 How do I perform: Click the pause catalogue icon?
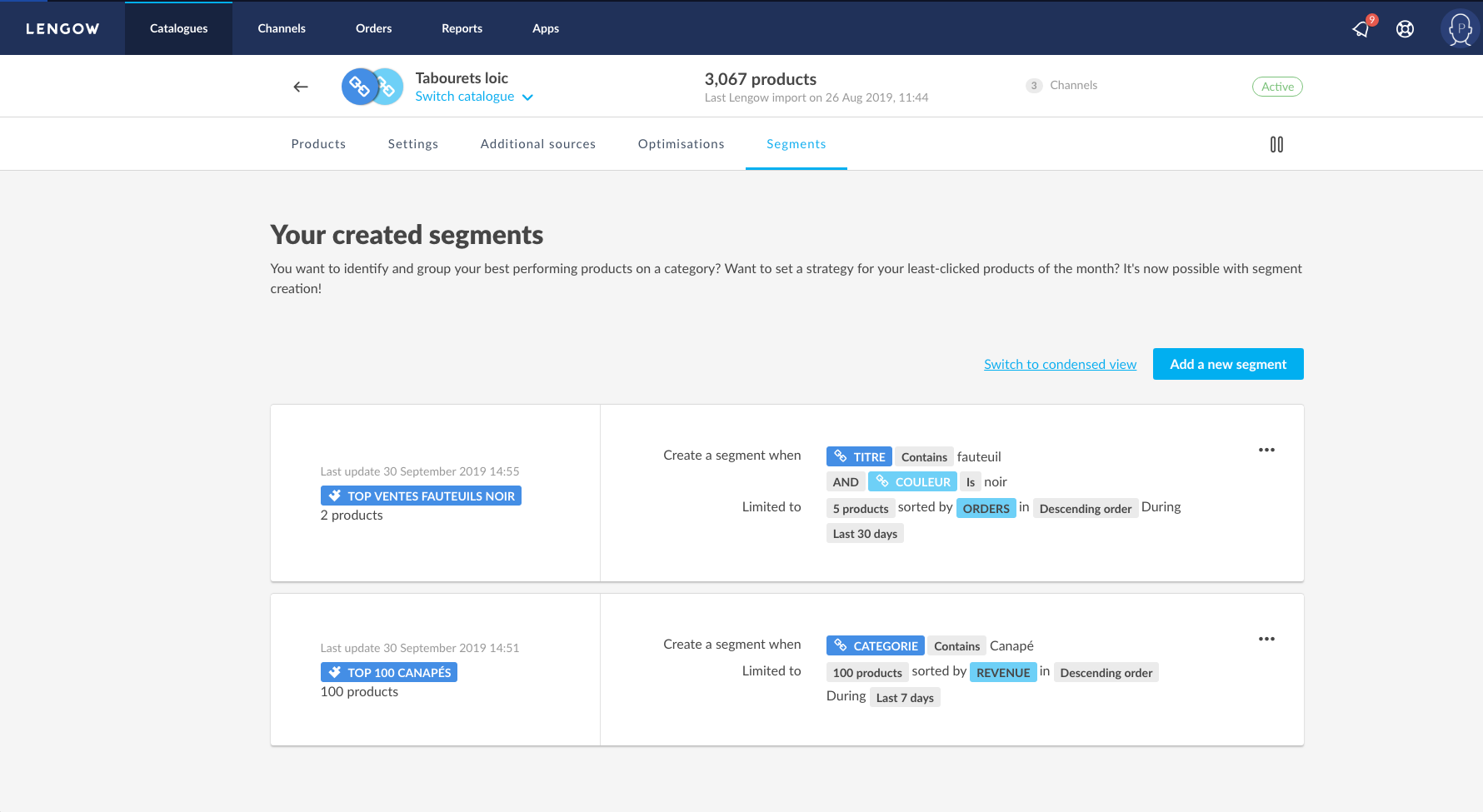pos(1276,145)
